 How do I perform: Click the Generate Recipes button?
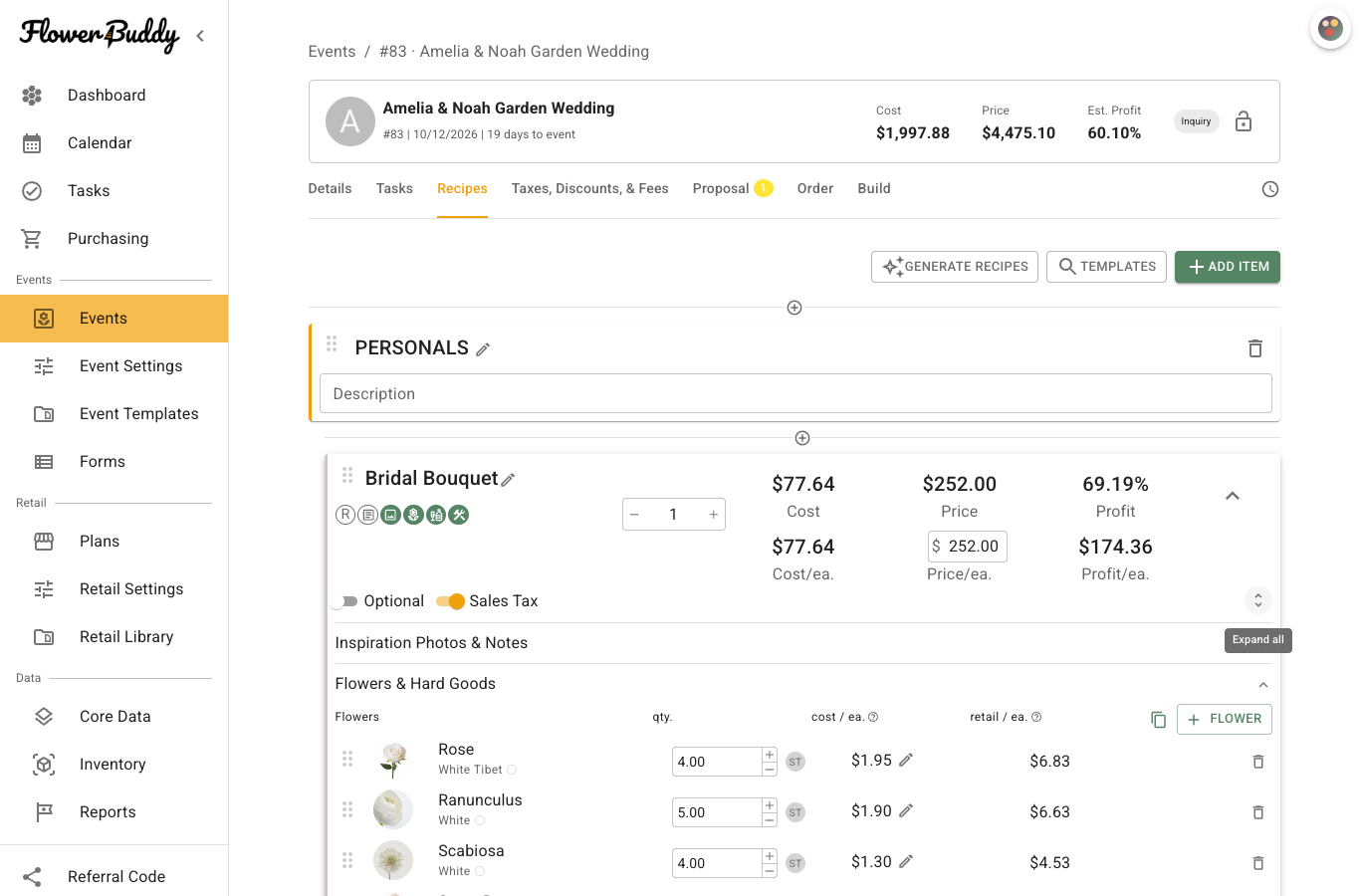pos(955,267)
